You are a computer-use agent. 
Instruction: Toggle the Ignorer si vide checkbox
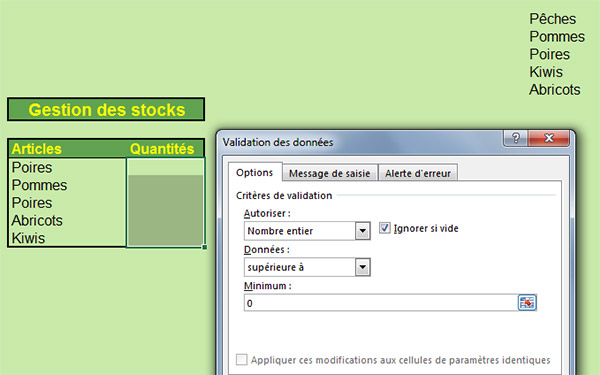point(385,228)
